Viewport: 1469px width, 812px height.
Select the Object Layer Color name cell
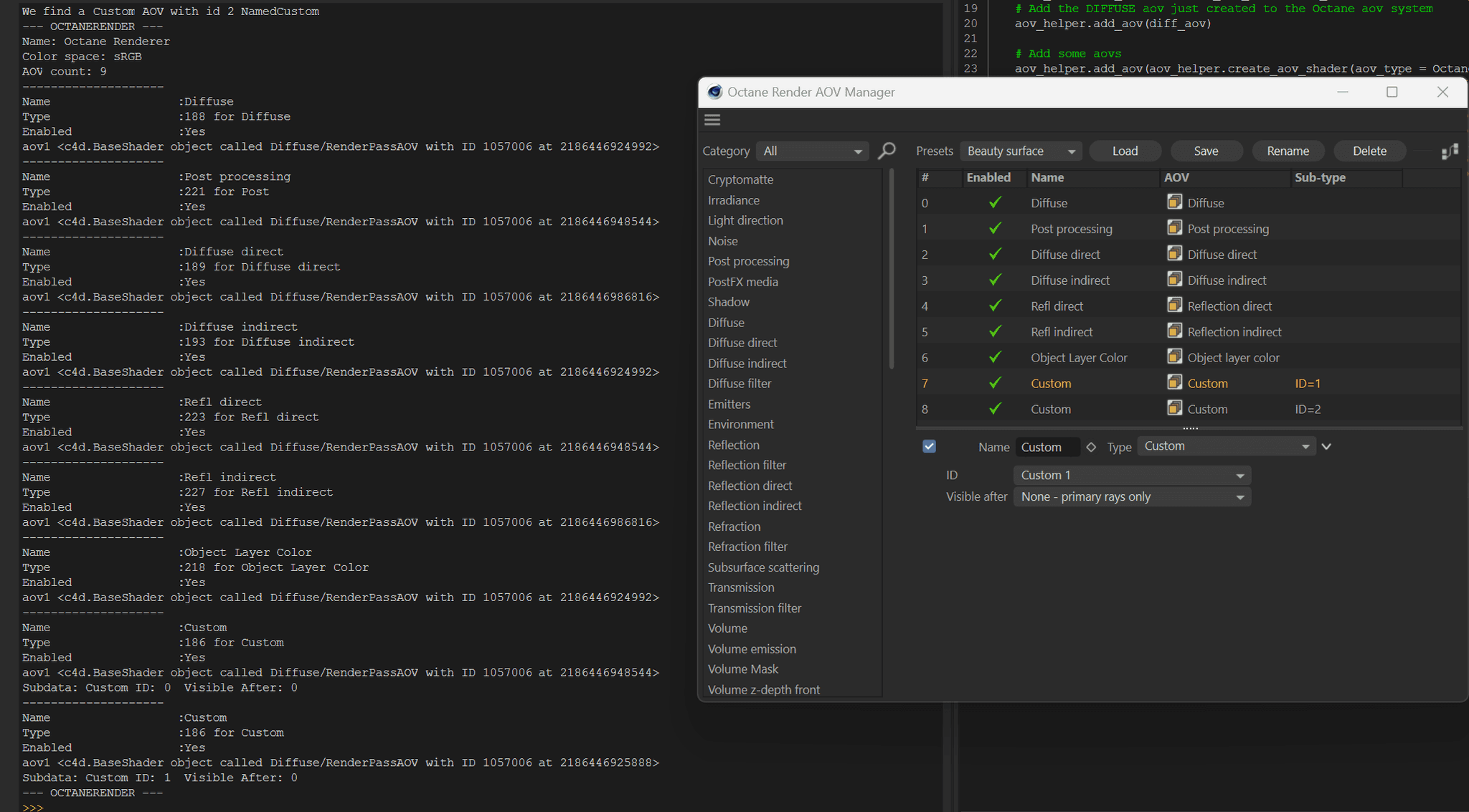tap(1079, 357)
